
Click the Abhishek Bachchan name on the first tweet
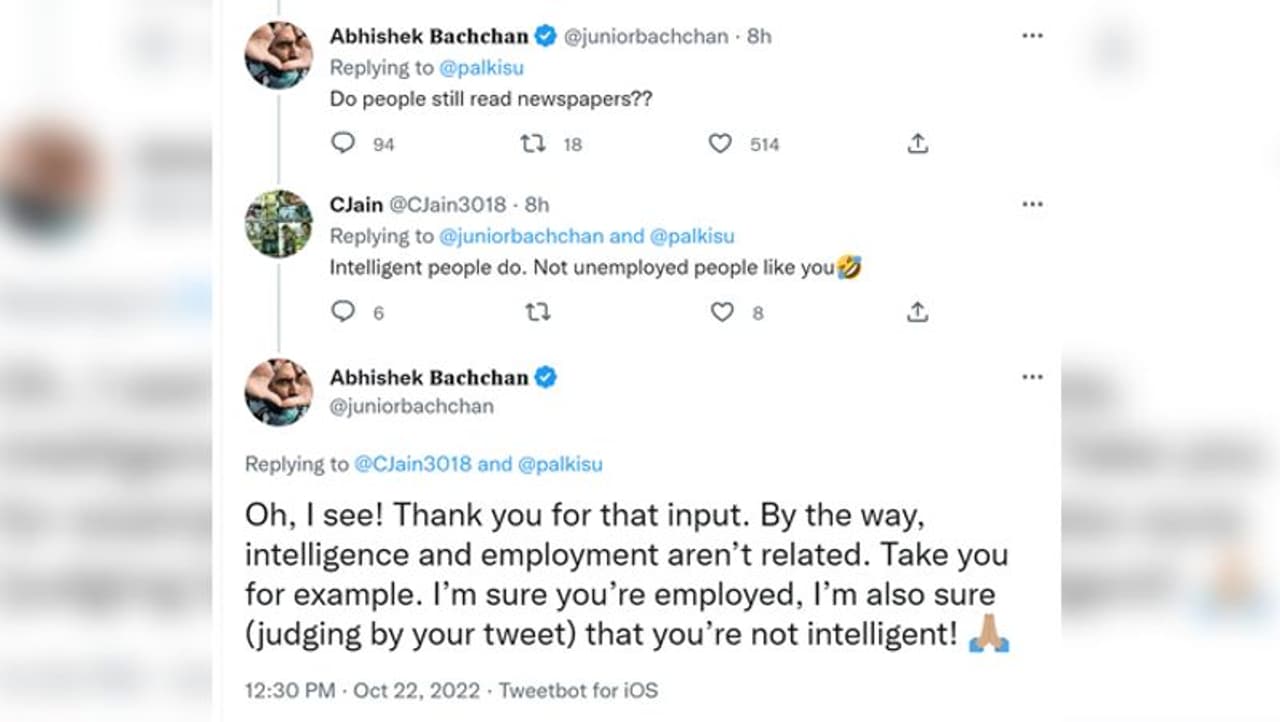[429, 36]
